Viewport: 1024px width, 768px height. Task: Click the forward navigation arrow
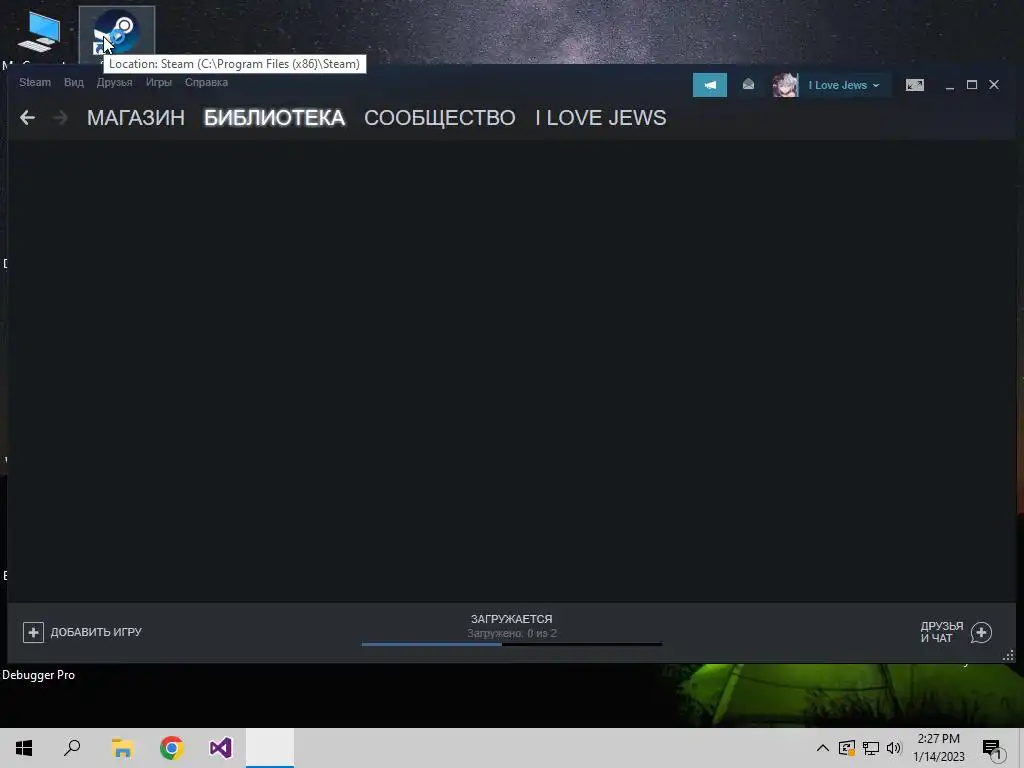[x=60, y=118]
